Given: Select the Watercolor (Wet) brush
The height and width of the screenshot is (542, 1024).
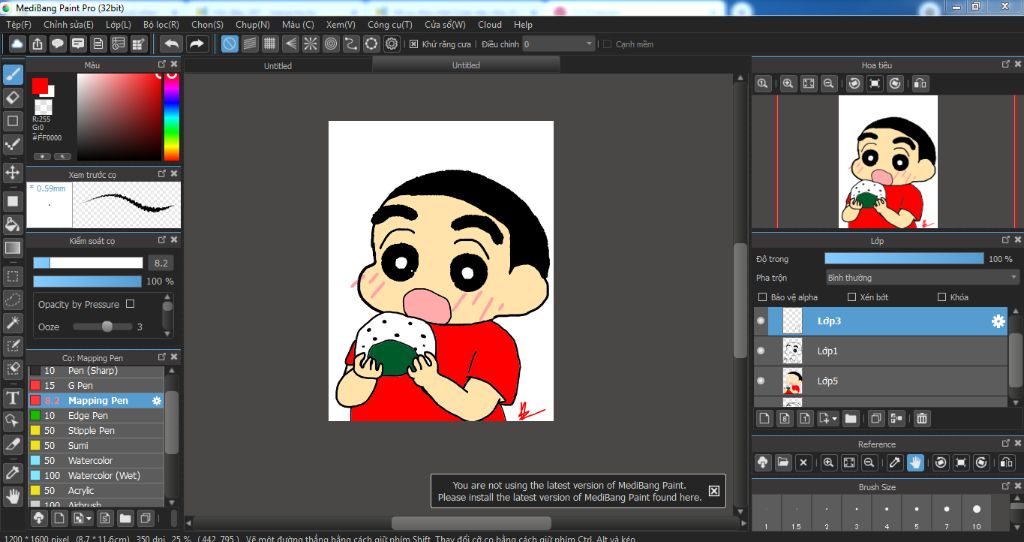Looking at the screenshot, I should 95,475.
